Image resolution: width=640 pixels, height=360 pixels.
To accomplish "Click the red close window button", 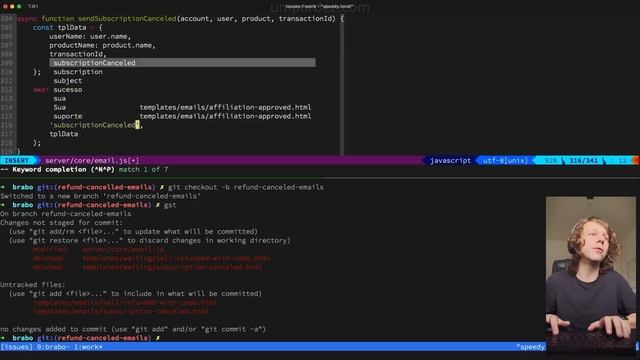I will coord(5,7).
